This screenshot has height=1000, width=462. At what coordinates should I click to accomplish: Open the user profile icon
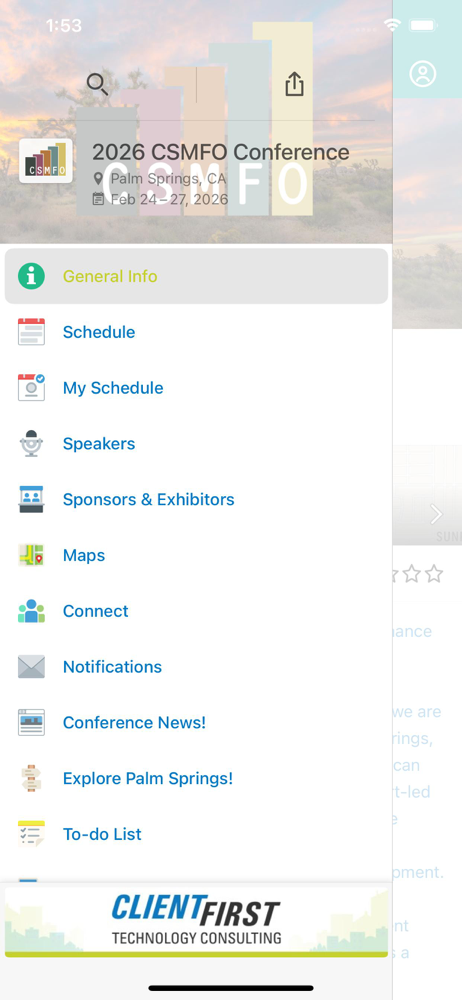pos(422,74)
